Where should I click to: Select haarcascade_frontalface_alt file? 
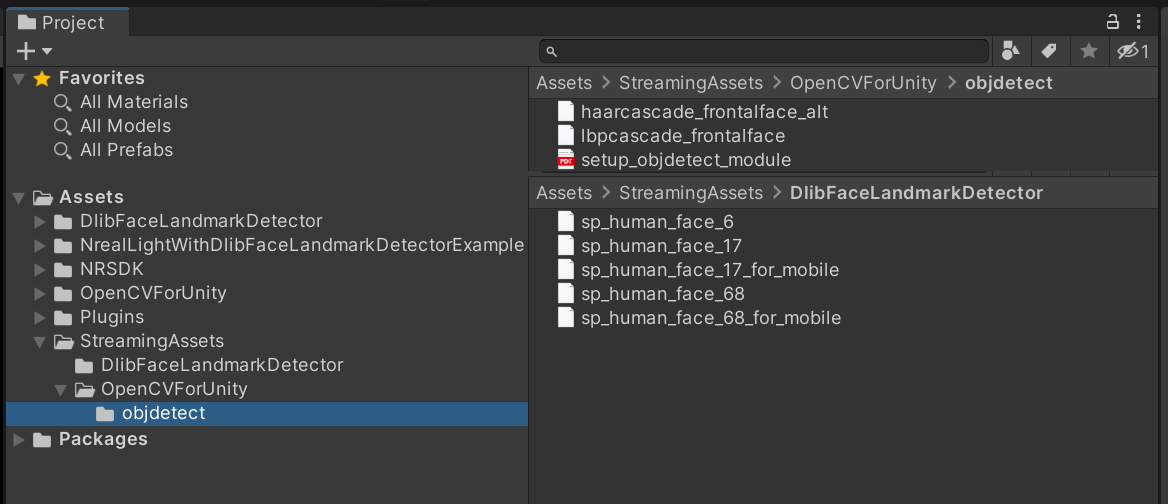(x=704, y=112)
